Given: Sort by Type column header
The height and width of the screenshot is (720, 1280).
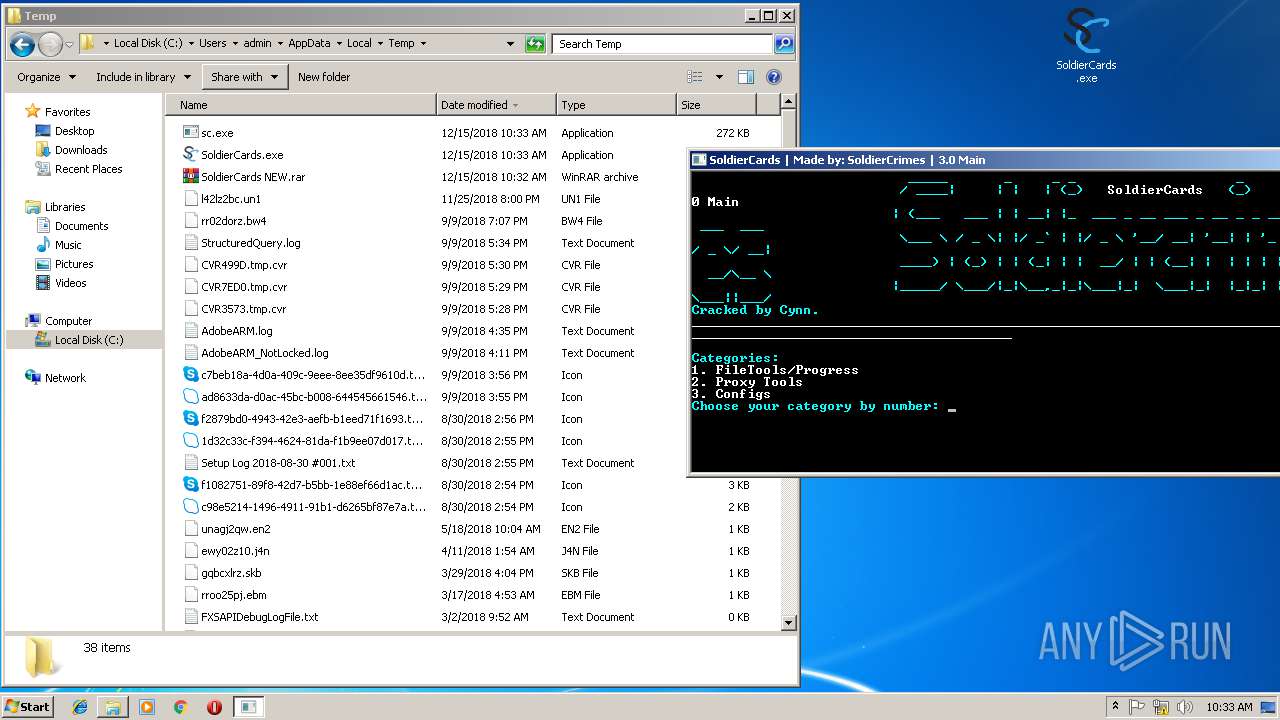Looking at the screenshot, I should [x=616, y=105].
